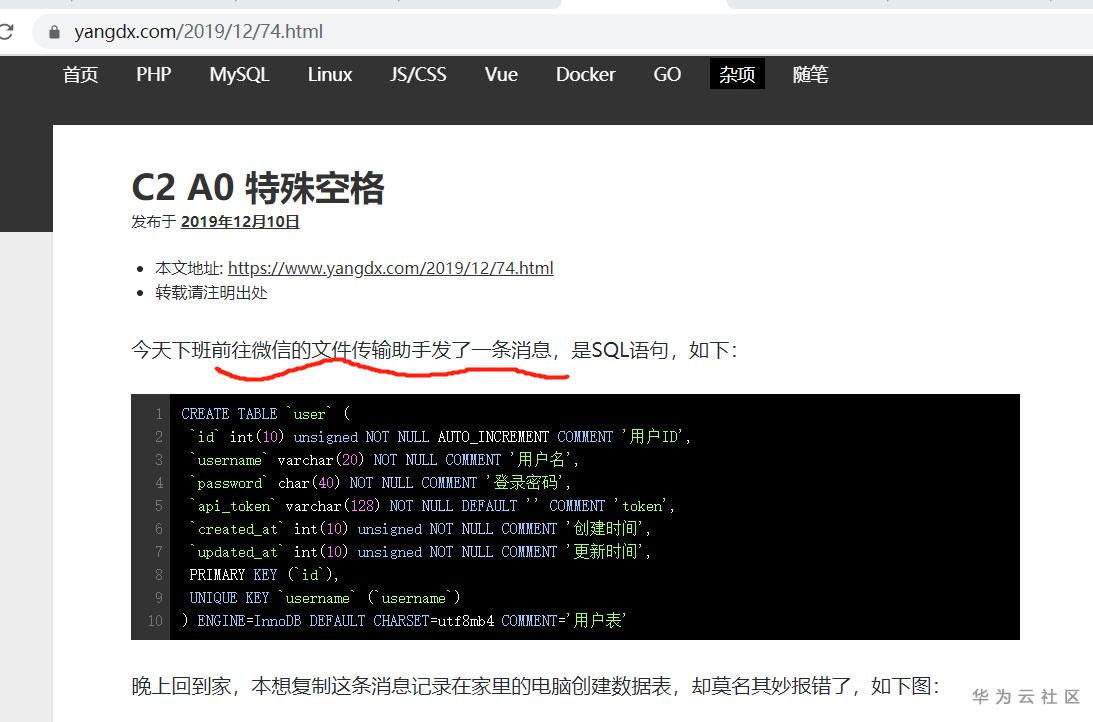Click the padlock site-security icon
1093x722 pixels.
pyautogui.click(x=54, y=32)
